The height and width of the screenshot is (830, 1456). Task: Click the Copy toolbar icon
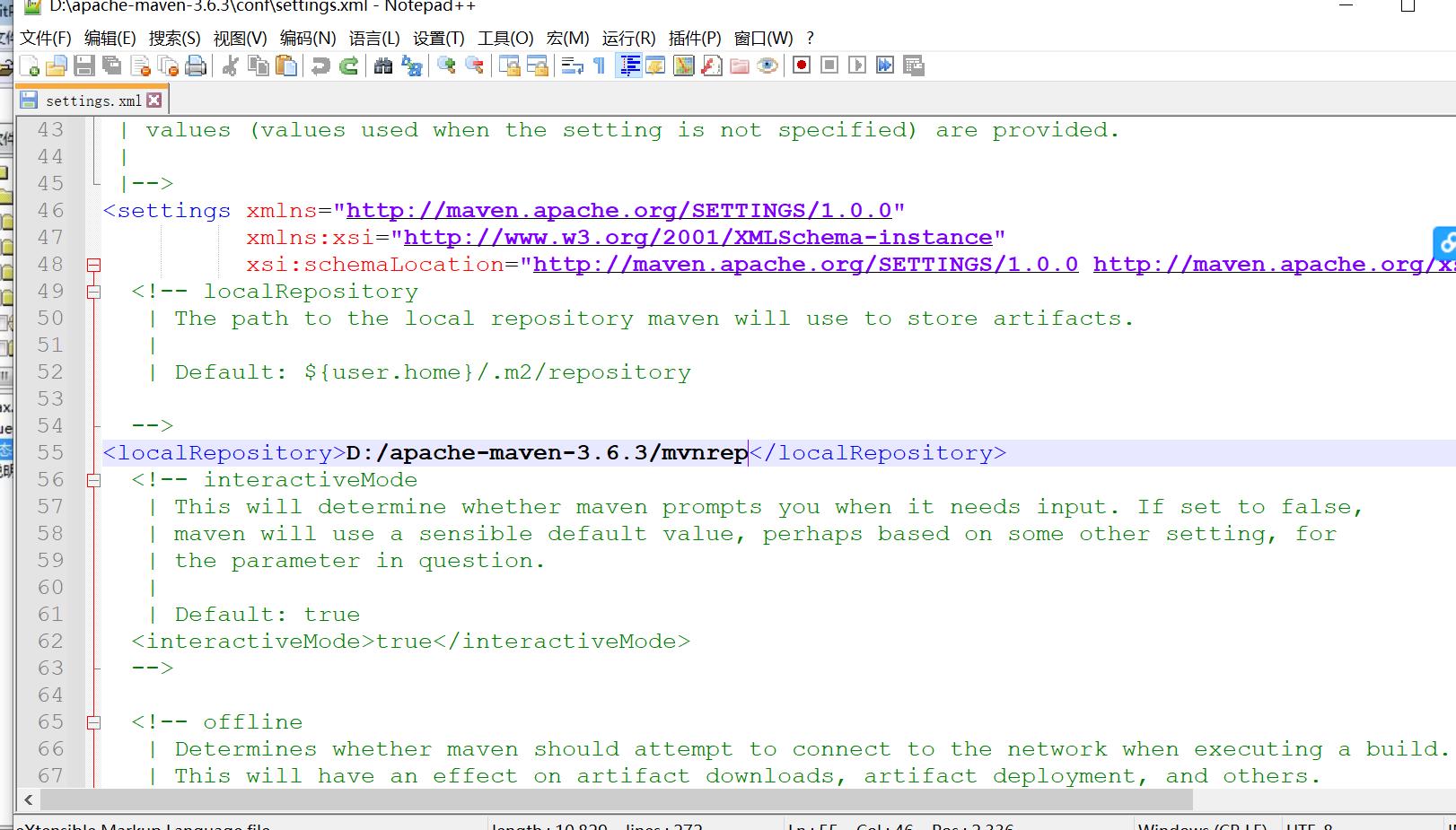click(259, 66)
